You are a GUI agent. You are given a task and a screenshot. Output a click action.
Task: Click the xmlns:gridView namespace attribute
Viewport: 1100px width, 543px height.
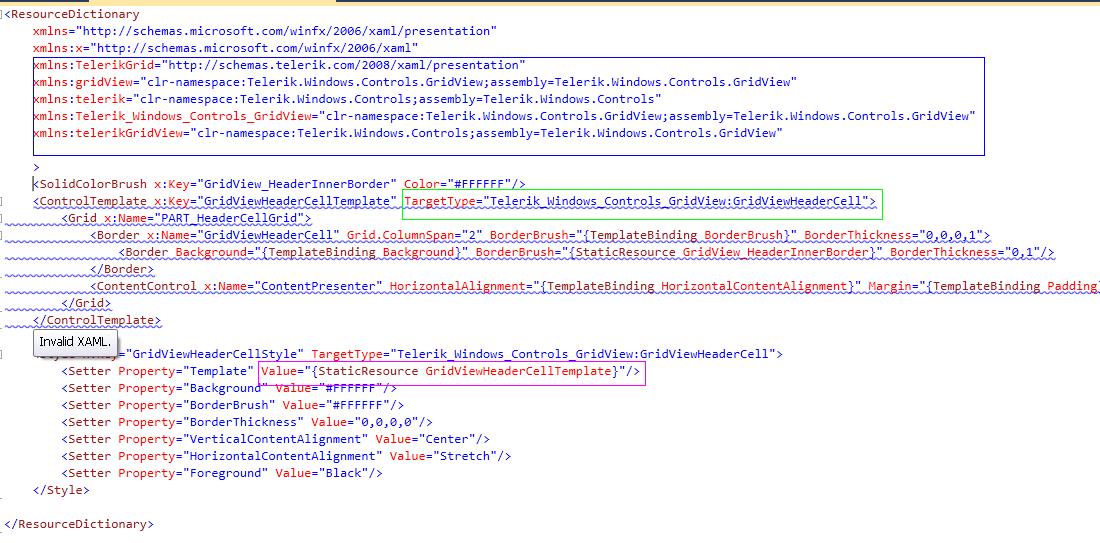[415, 82]
